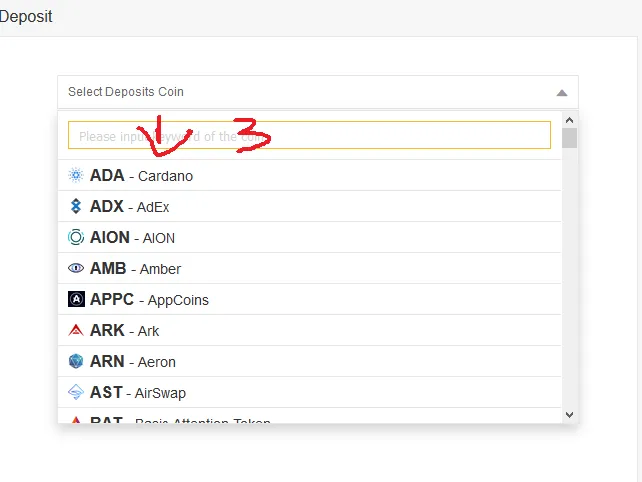Choose ADX - AdEx option
Viewport: 642px width, 482px height.
pyautogui.click(x=310, y=206)
